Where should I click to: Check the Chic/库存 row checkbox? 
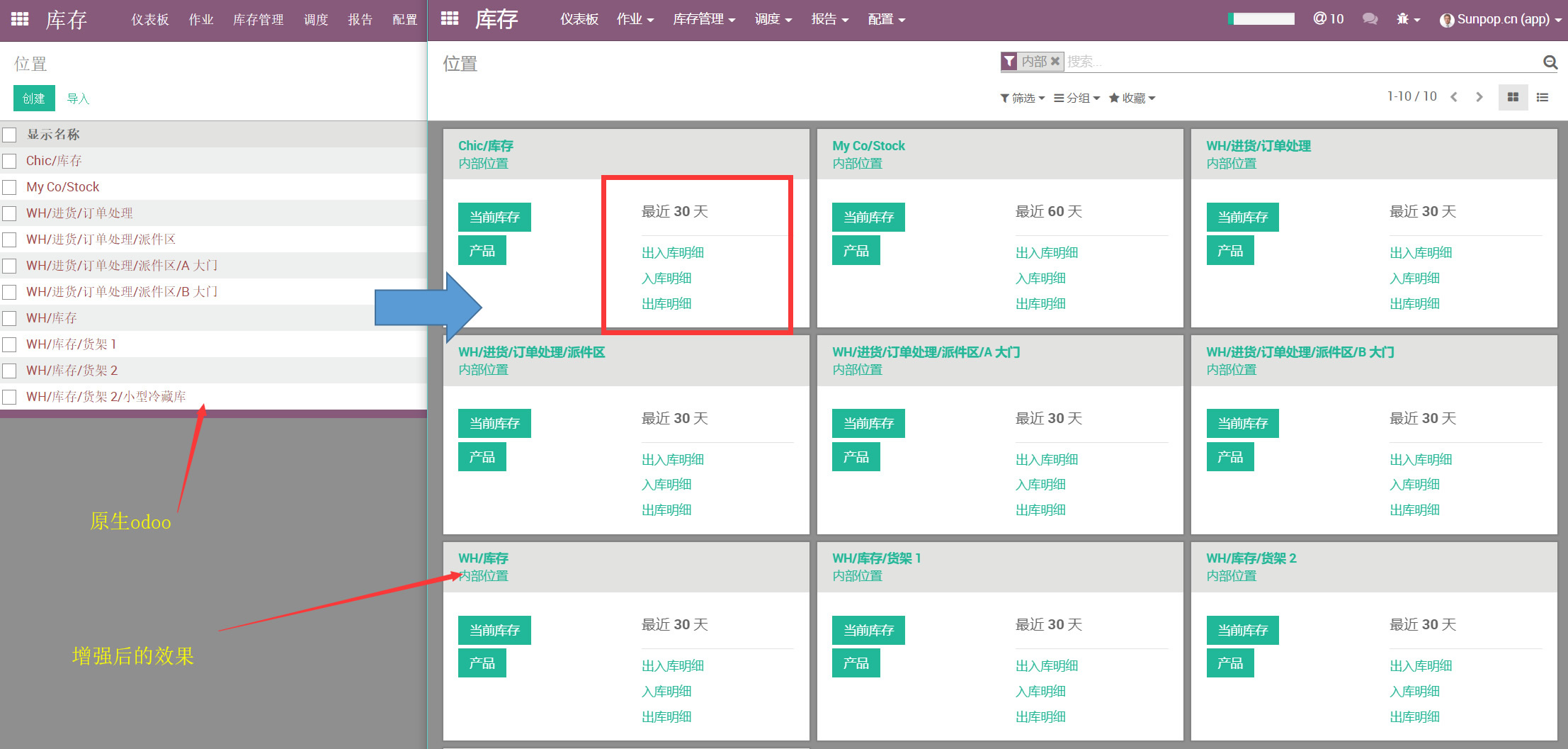(9, 161)
